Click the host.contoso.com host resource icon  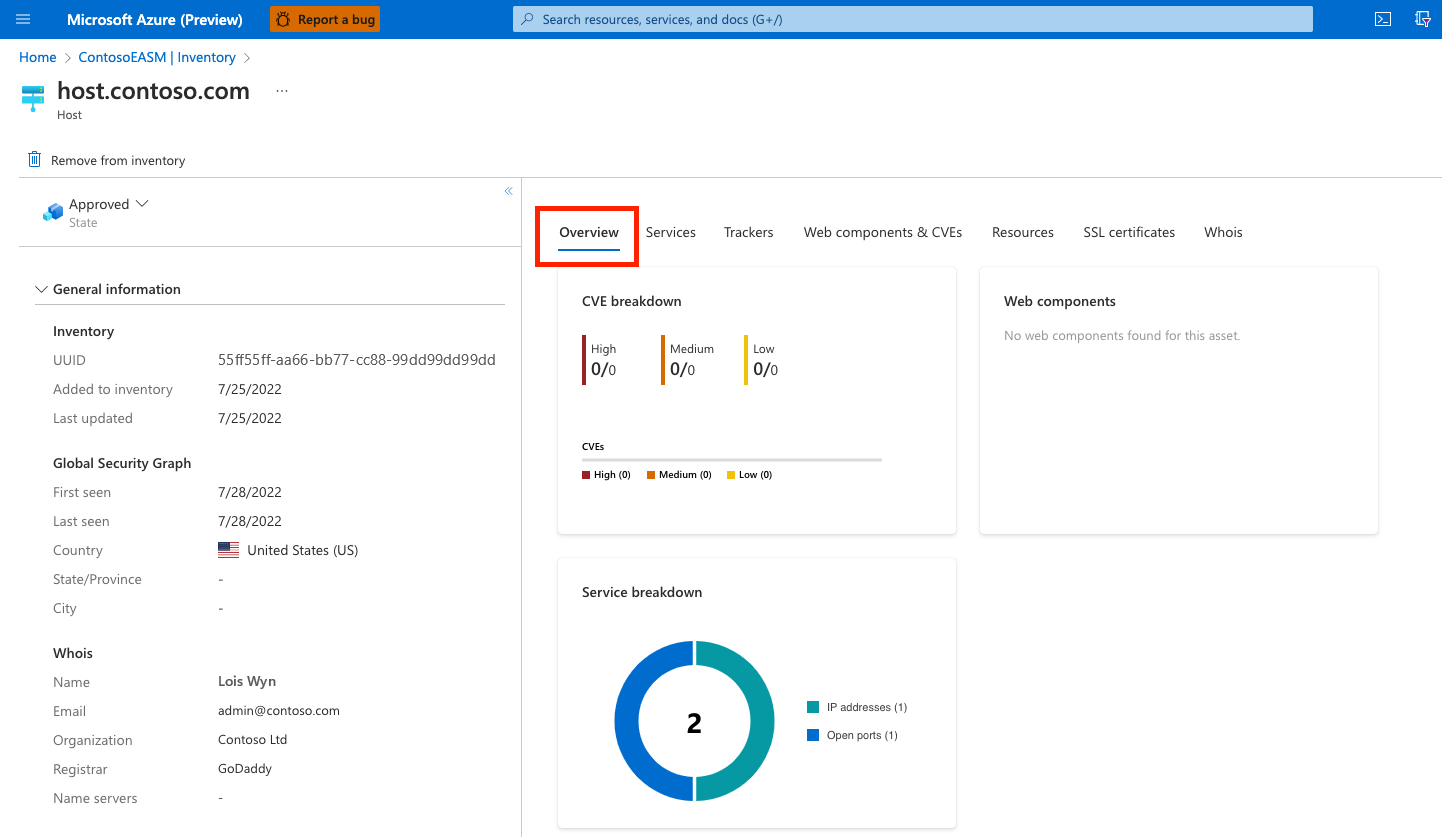(33, 99)
